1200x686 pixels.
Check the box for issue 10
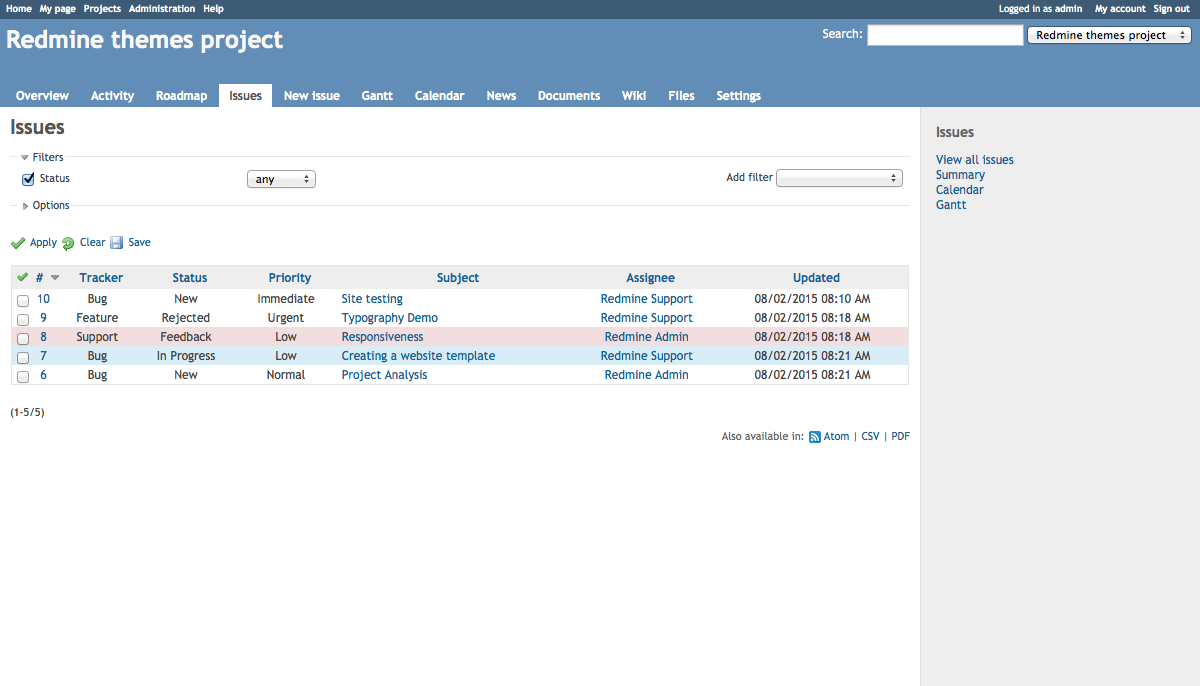point(23,300)
